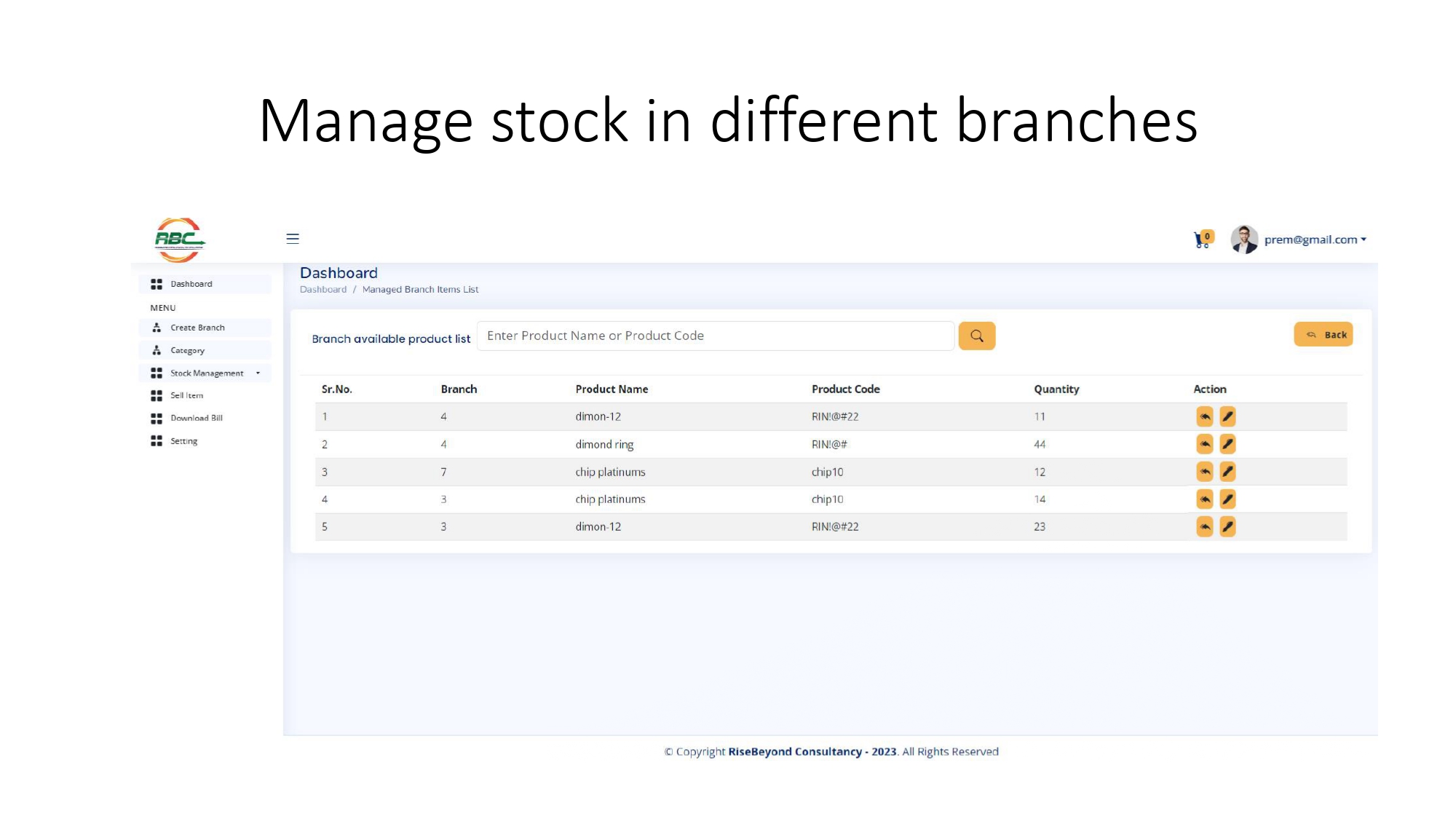This screenshot has width=1456, height=819.
Task: Open the shopping cart icon
Action: tap(1203, 240)
